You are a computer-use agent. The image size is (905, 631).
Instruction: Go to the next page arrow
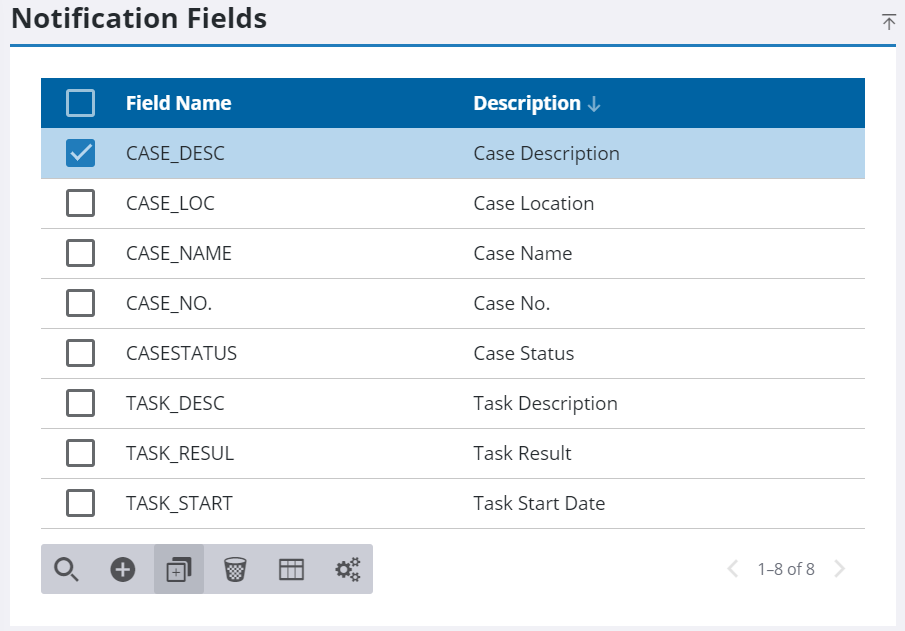(840, 569)
